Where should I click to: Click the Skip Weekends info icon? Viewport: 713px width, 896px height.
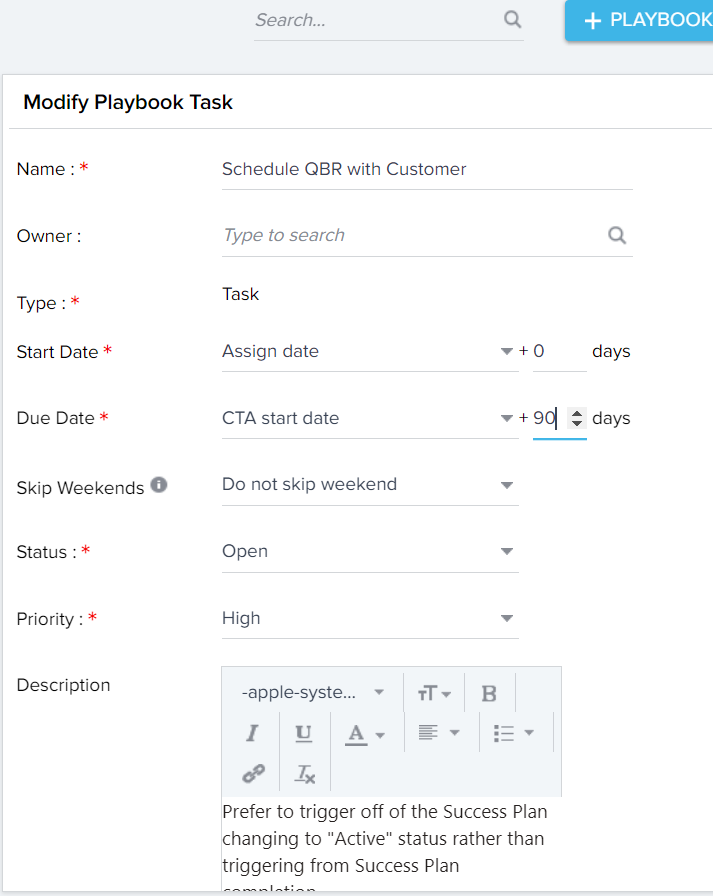(159, 485)
